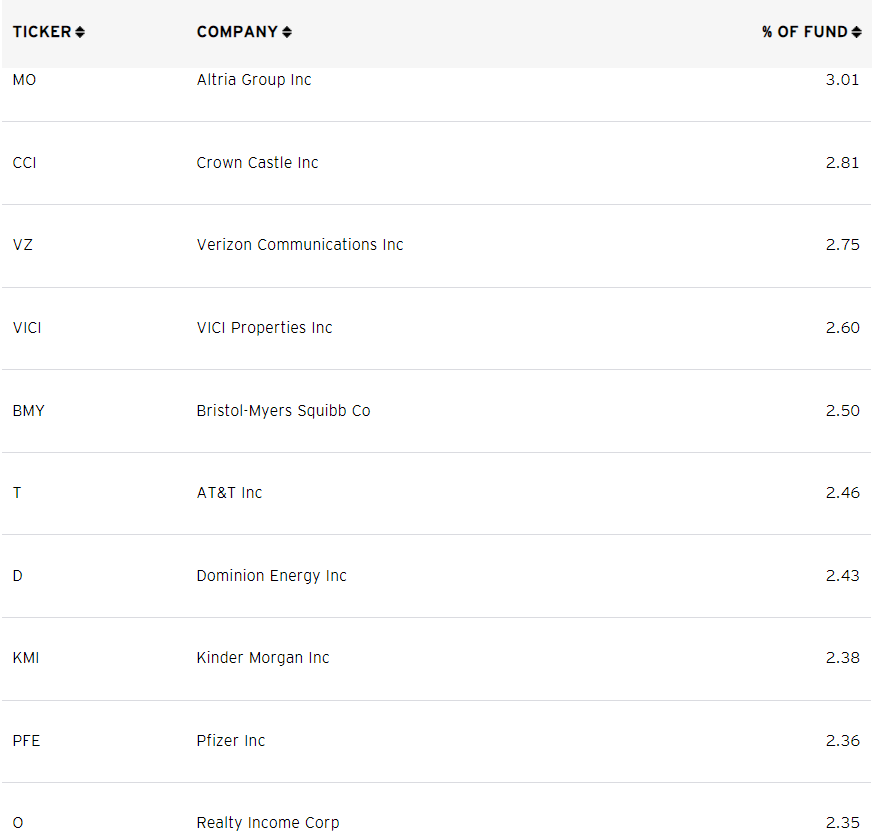Click the Altria Group Inc company name
This screenshot has height=838, width=879.
(x=254, y=80)
